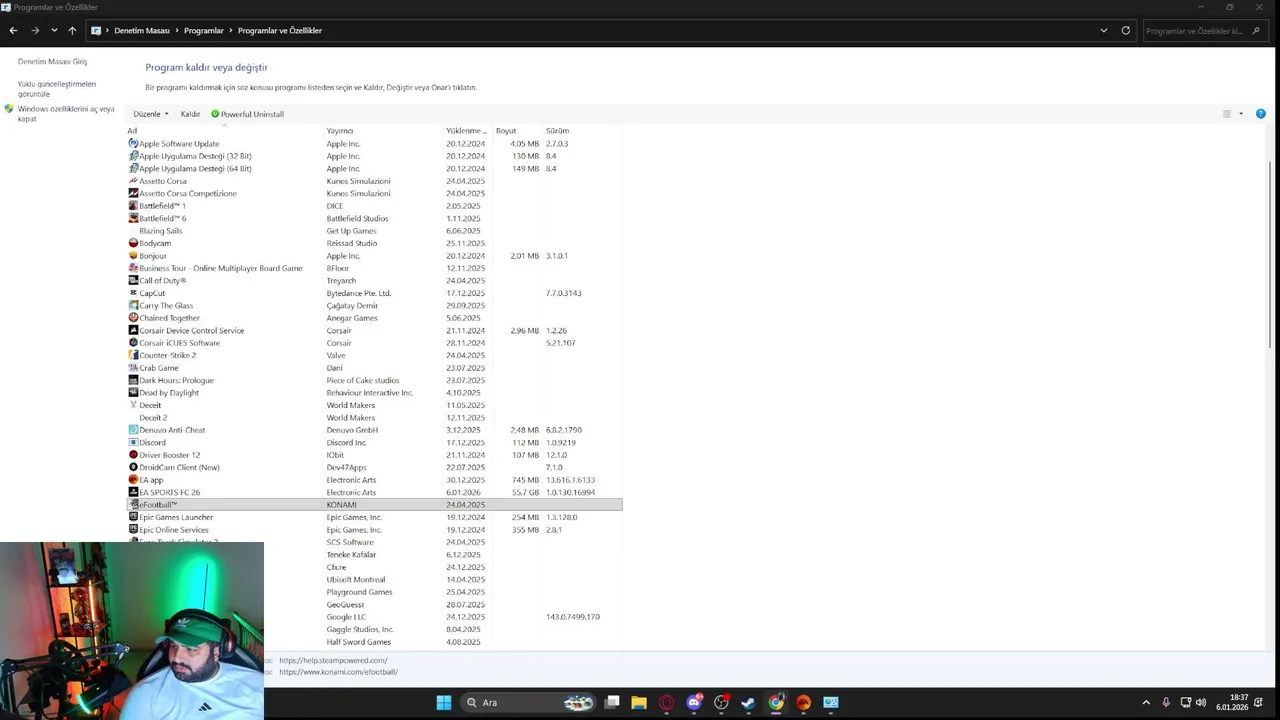Click the konami.com eFootball support link
The height and width of the screenshot is (720, 1280).
point(338,672)
